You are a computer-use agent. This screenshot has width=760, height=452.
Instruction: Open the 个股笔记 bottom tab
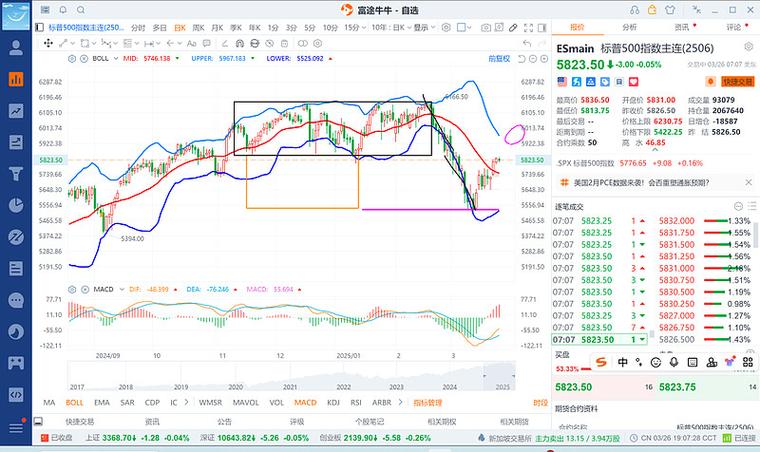coord(369,421)
